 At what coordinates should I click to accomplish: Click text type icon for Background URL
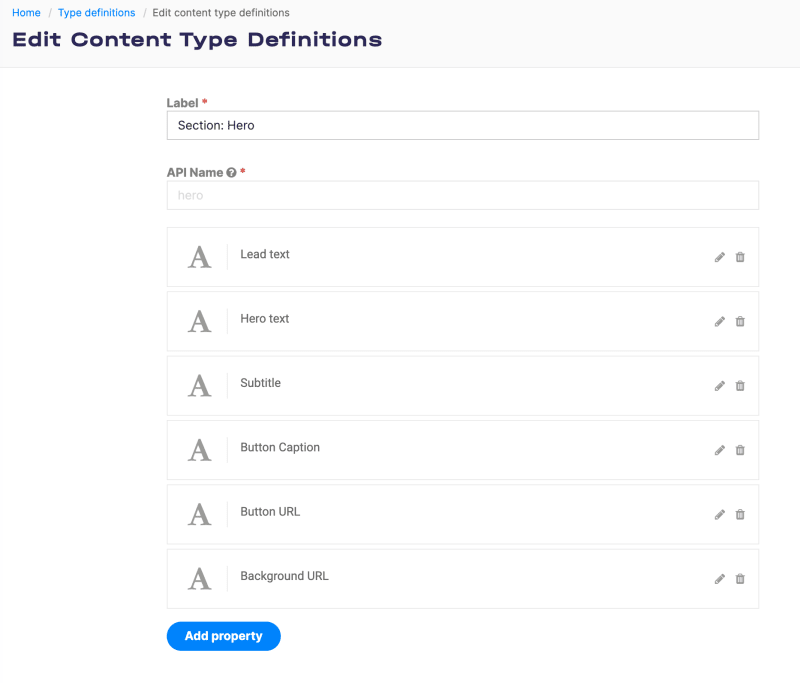point(199,578)
